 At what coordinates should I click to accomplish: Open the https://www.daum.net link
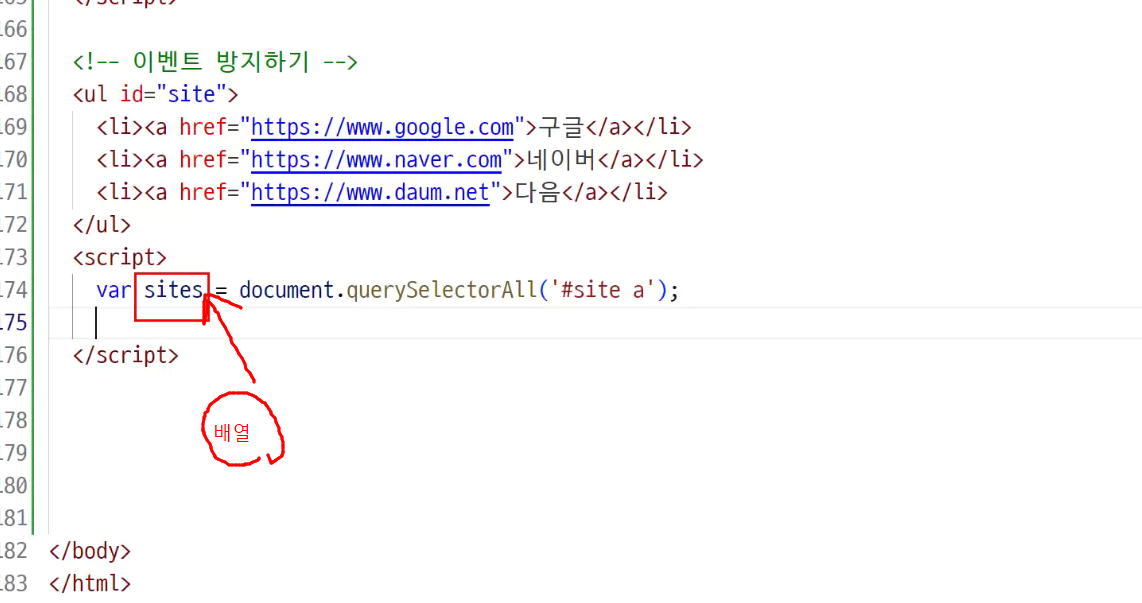(x=370, y=193)
